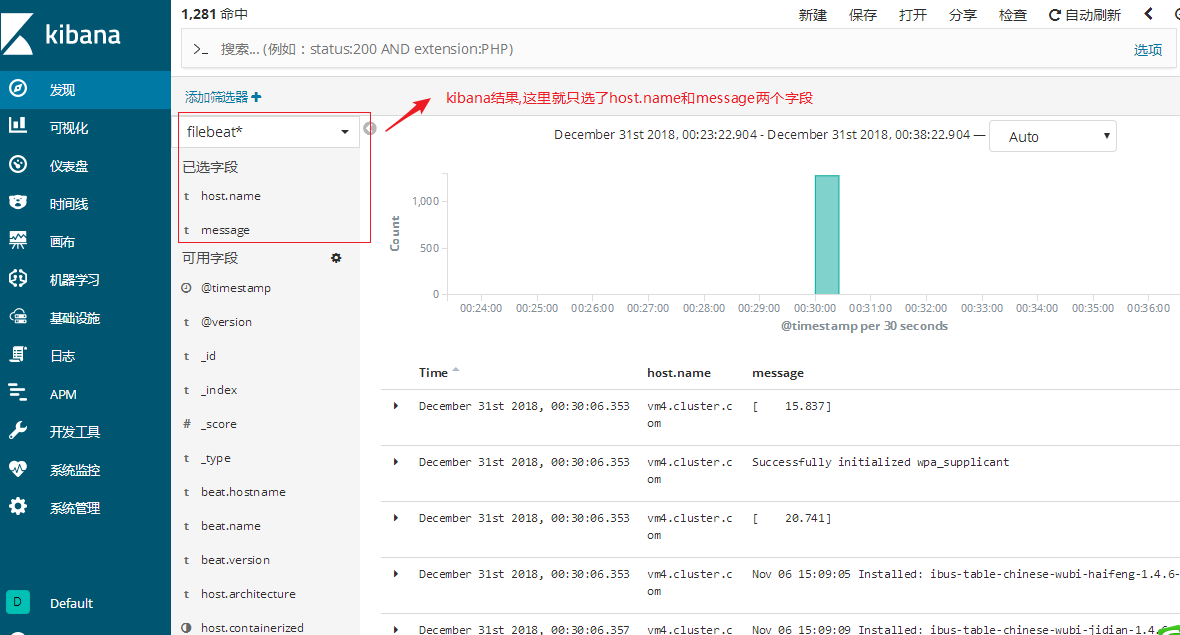Image resolution: width=1180 pixels, height=635 pixels.
Task: Click the Kibana logo
Action: pos(62,35)
